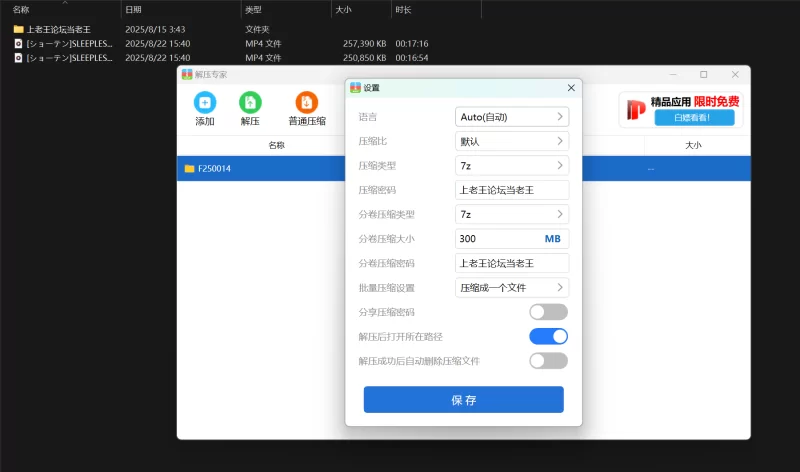
Task: Click the 压缩比 label
Action: coord(372,141)
